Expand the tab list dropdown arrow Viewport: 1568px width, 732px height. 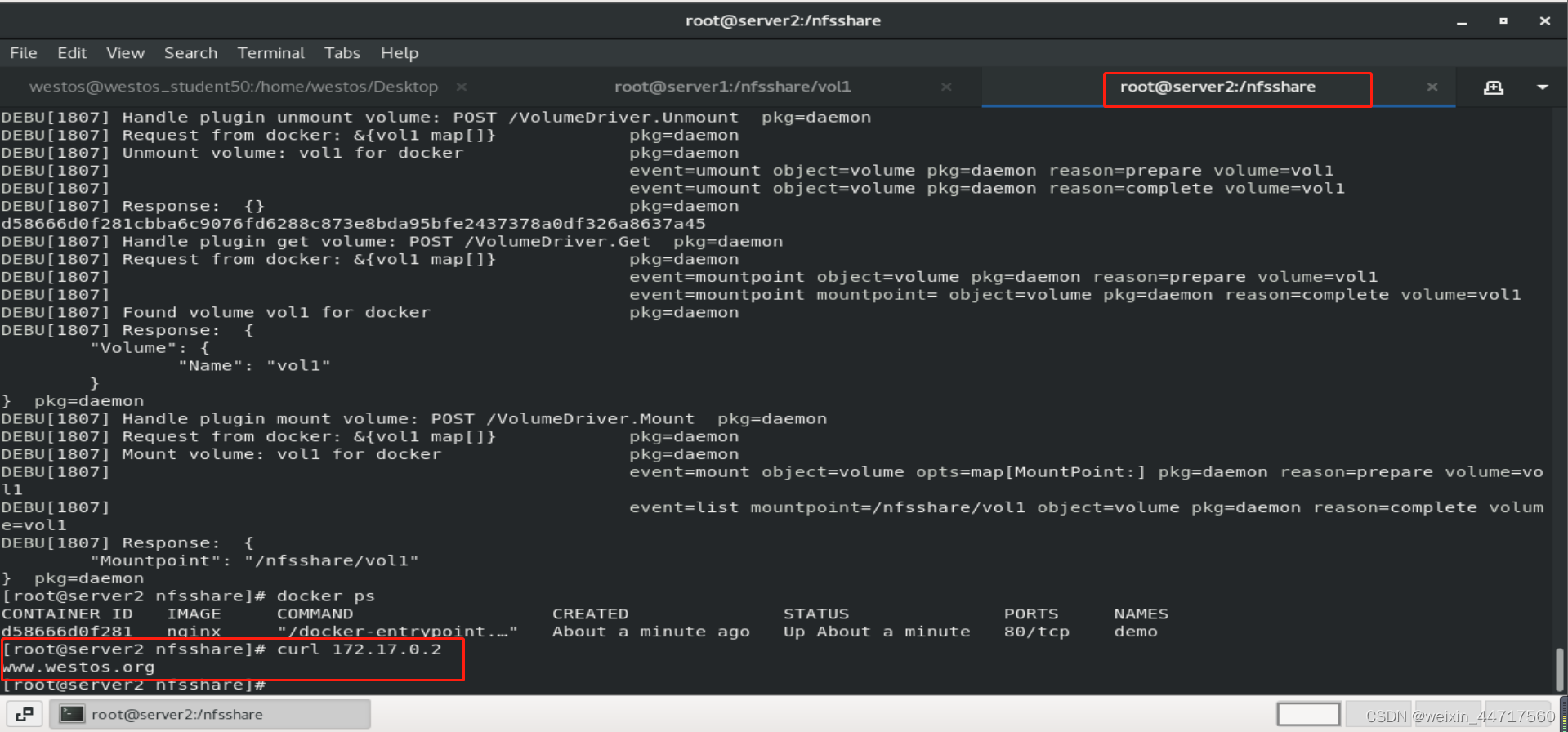(x=1543, y=87)
